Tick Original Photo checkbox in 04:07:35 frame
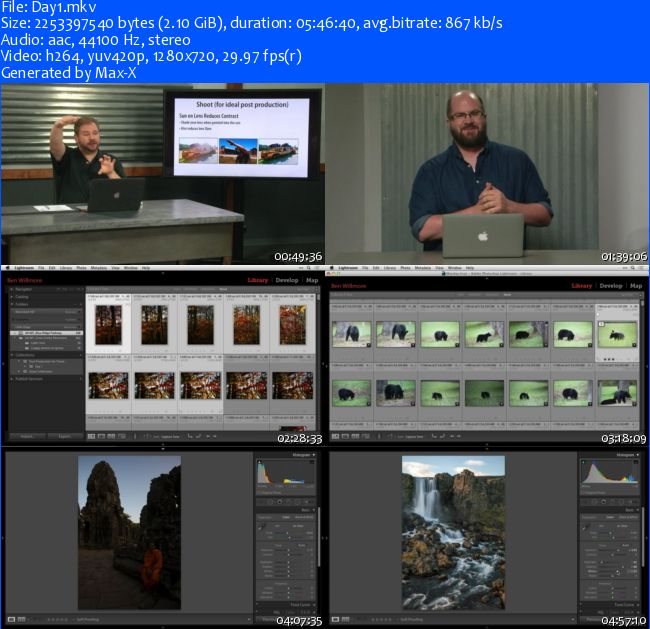Image resolution: width=650 pixels, height=629 pixels. click(x=259, y=493)
